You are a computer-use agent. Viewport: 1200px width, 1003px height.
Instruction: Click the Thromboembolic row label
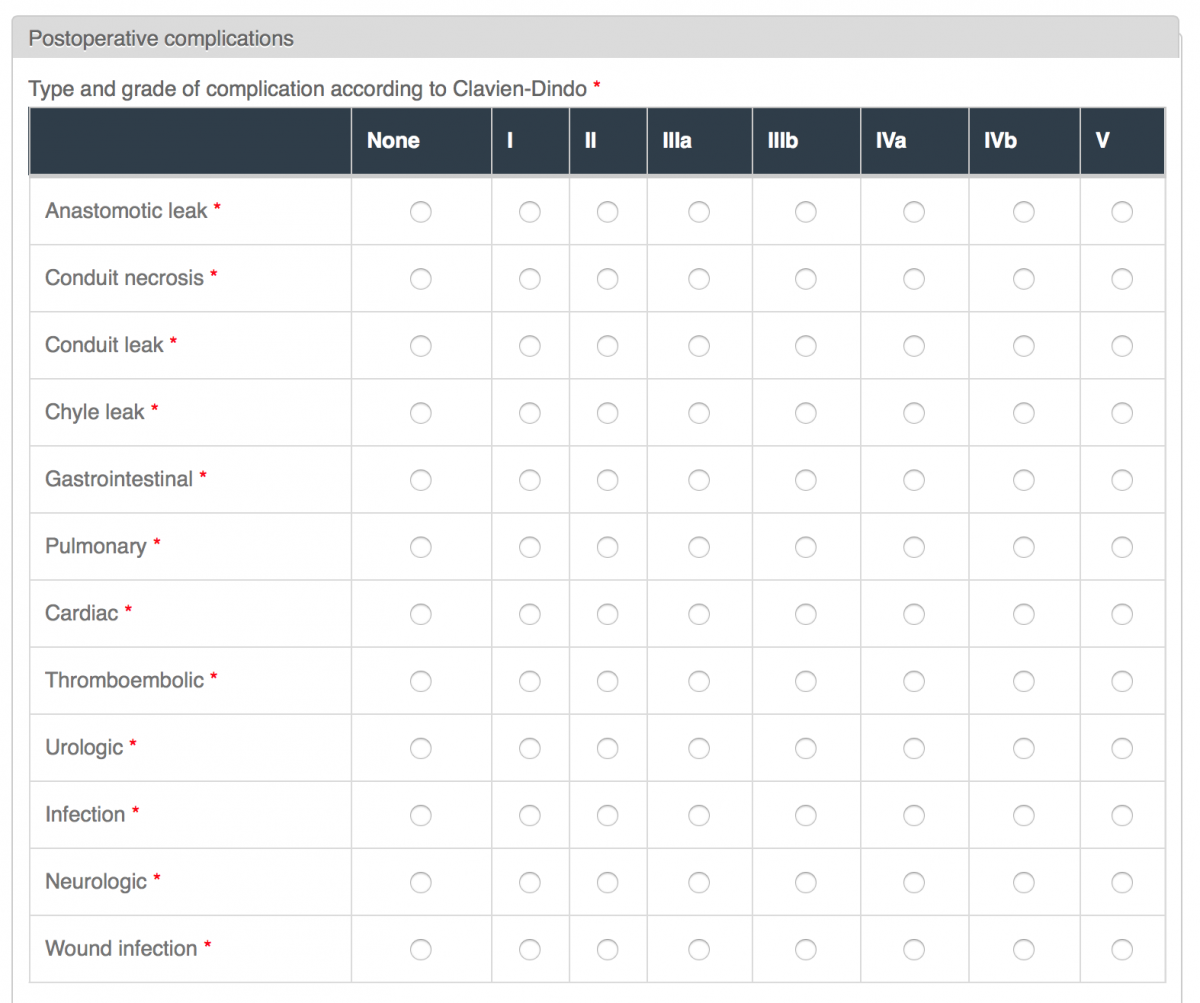coord(124,680)
